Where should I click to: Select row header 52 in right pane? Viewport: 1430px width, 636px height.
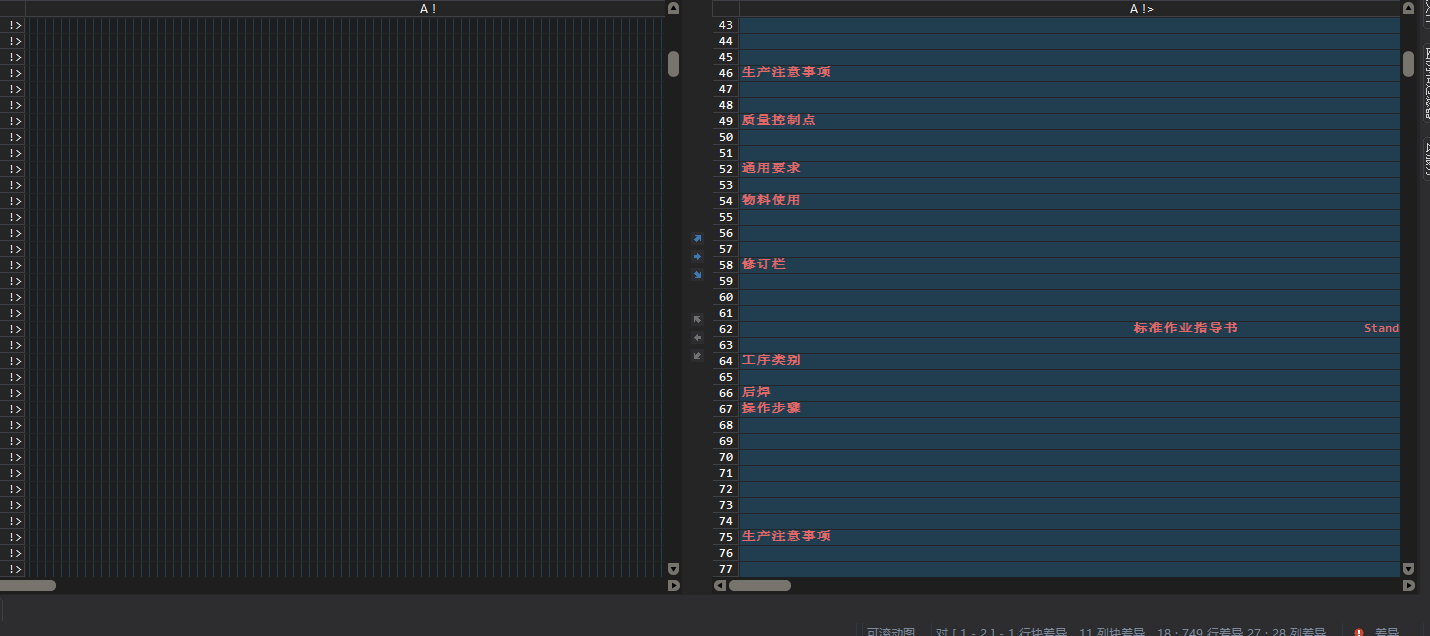point(726,169)
